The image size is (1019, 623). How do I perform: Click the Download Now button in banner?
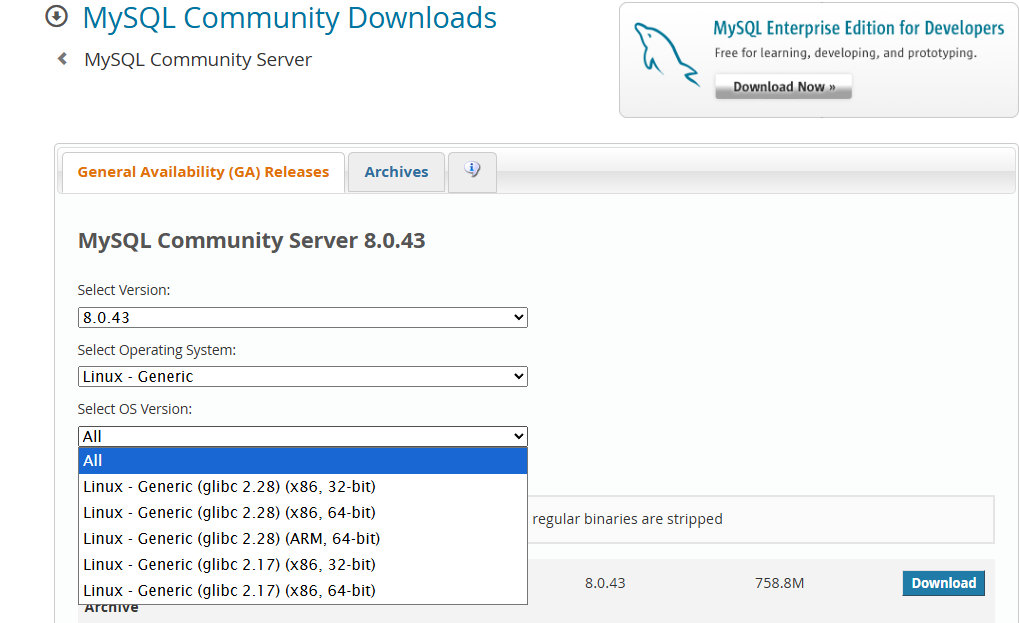pos(783,86)
